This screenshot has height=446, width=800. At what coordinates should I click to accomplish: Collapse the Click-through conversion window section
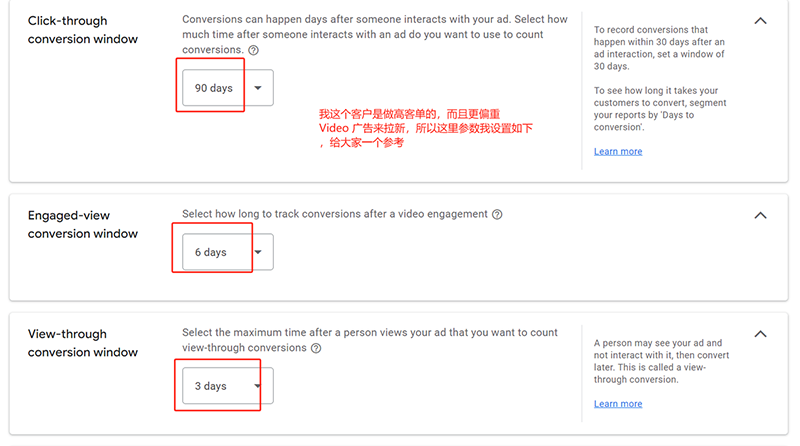tap(760, 20)
